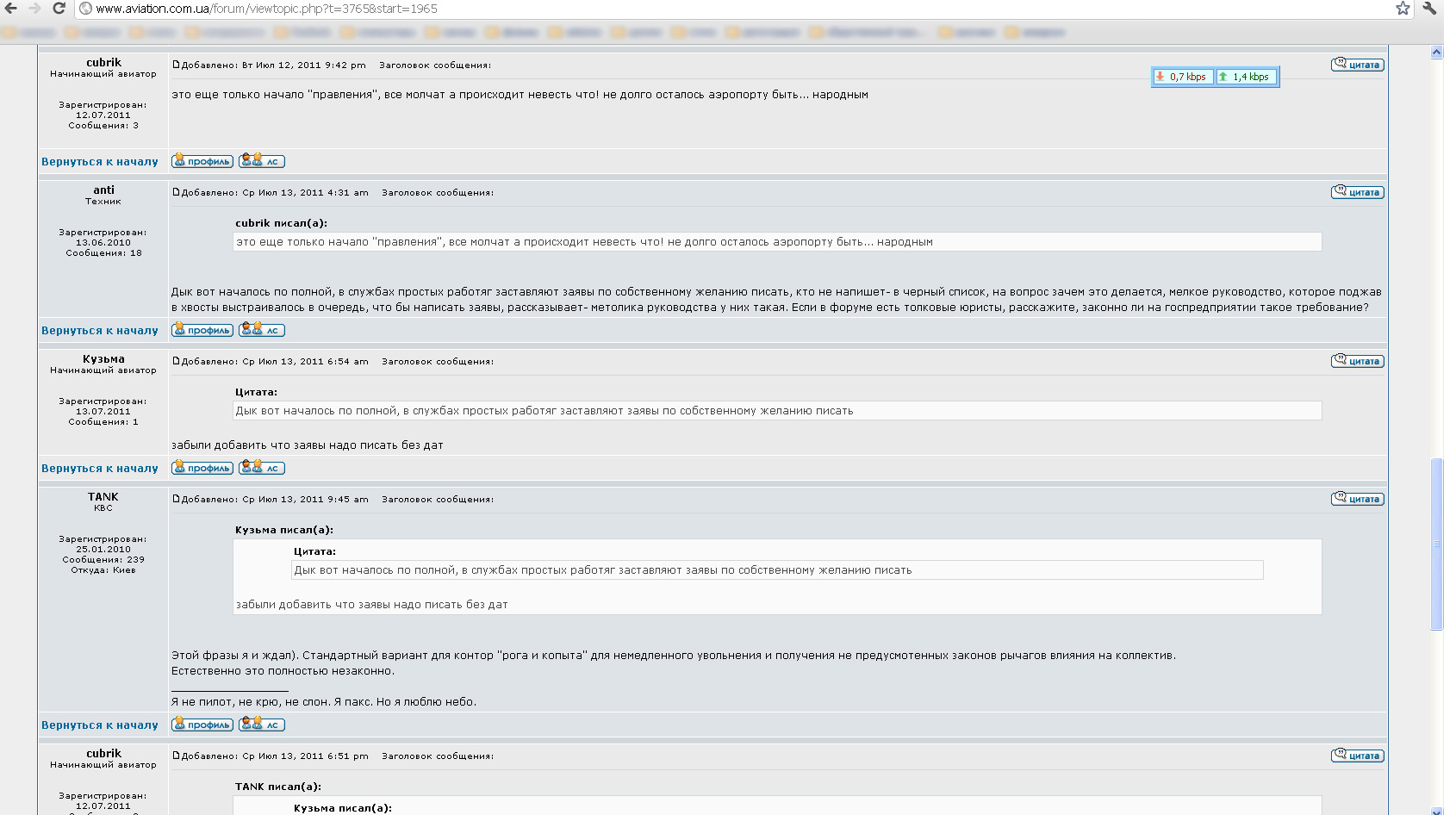Quote cubrik's 9:42 pm post
Image resolution: width=1456 pixels, height=815 pixels.
1357,65
